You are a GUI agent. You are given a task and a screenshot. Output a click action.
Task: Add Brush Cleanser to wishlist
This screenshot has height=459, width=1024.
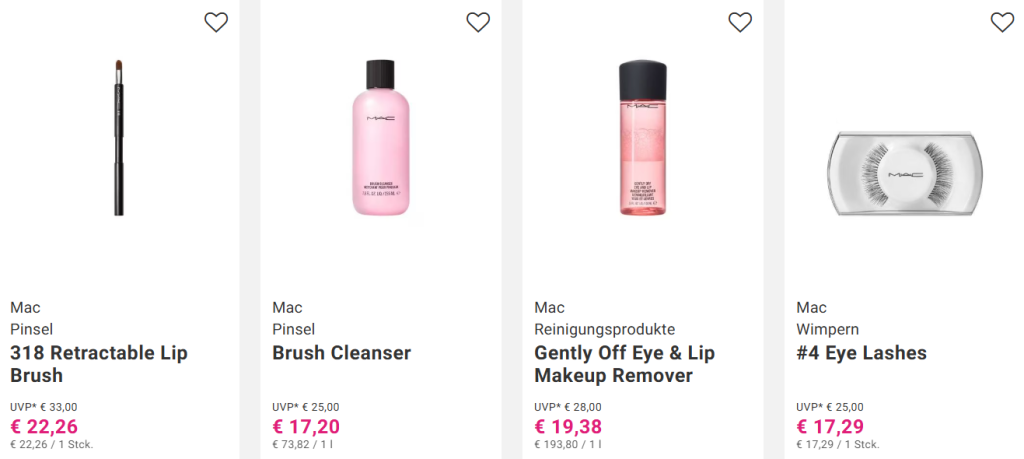tap(478, 22)
